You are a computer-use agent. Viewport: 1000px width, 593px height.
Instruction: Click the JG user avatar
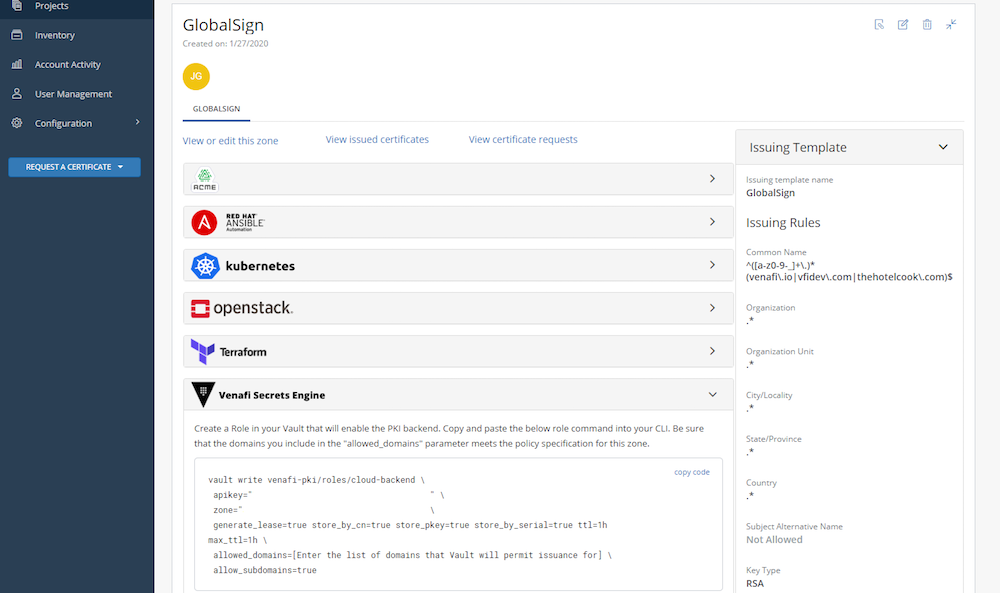196,77
